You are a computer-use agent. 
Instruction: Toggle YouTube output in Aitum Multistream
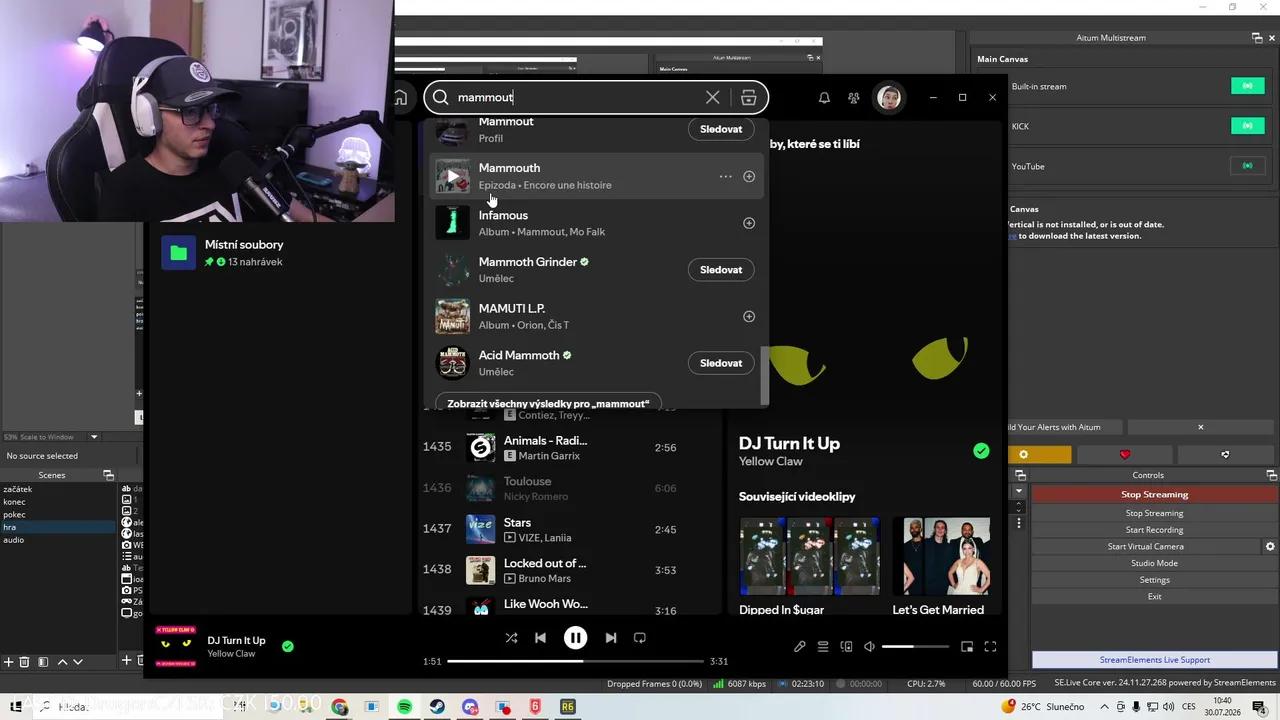tap(1247, 166)
